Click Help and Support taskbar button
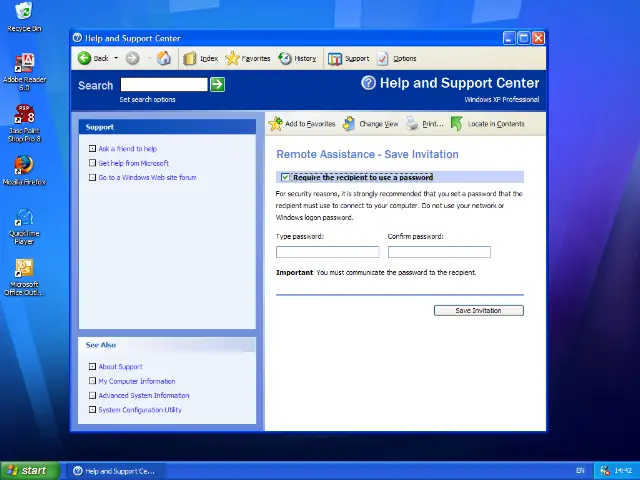Viewport: 640px width, 480px height. 116,471
